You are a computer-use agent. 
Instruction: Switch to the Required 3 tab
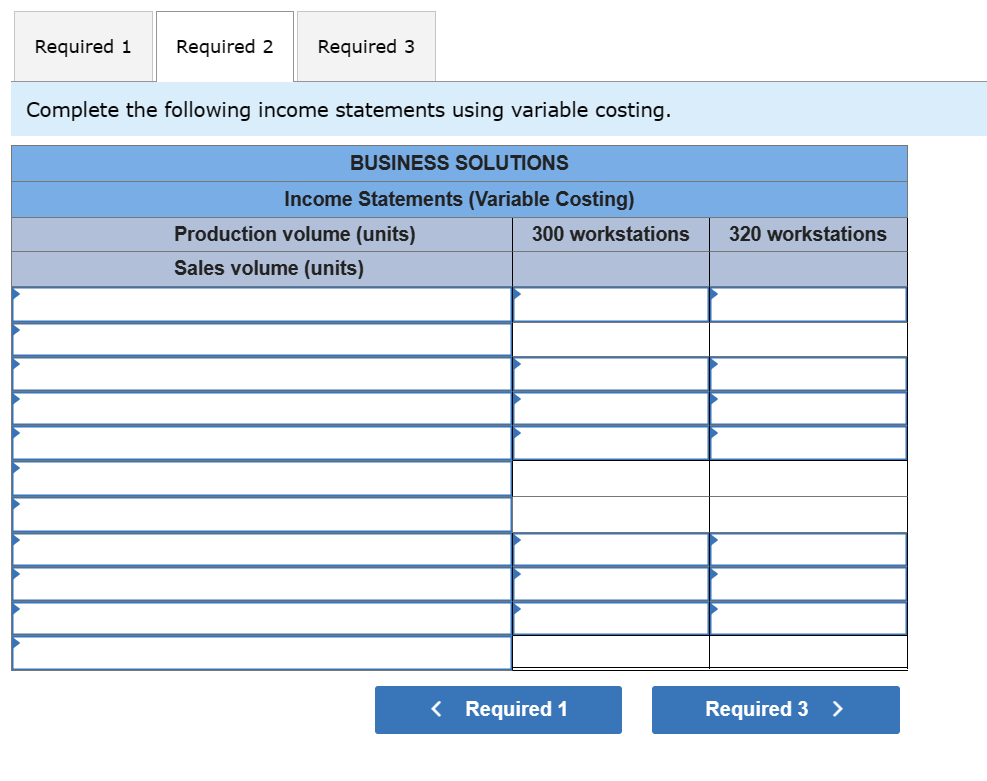[366, 46]
